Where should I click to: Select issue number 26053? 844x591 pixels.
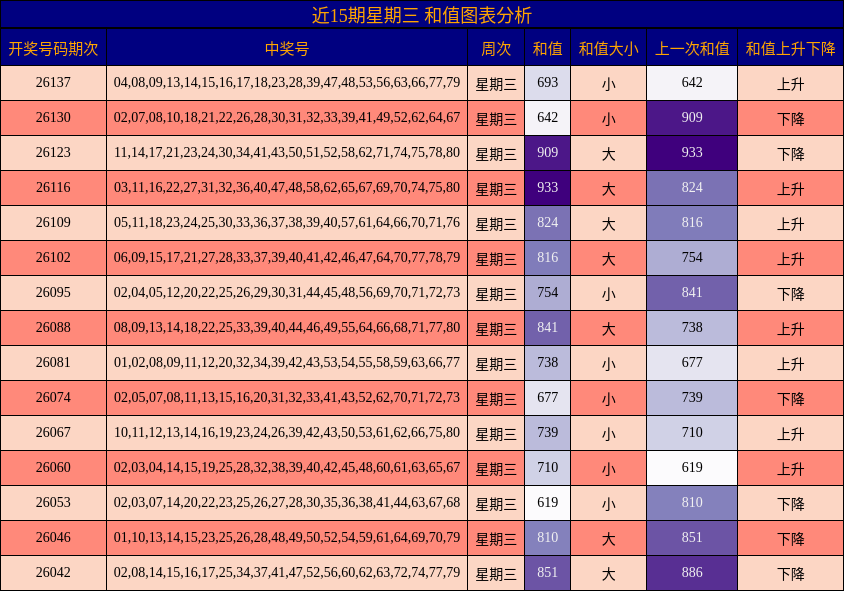pyautogui.click(x=53, y=502)
